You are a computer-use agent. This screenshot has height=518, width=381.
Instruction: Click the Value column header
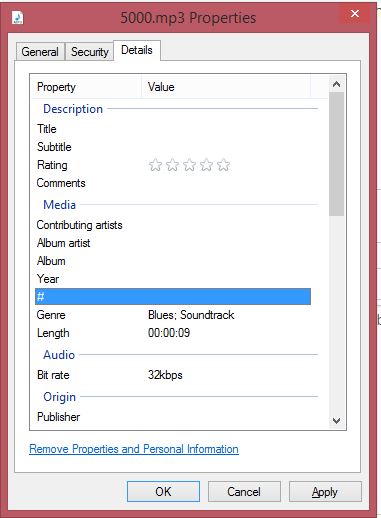[226, 87]
